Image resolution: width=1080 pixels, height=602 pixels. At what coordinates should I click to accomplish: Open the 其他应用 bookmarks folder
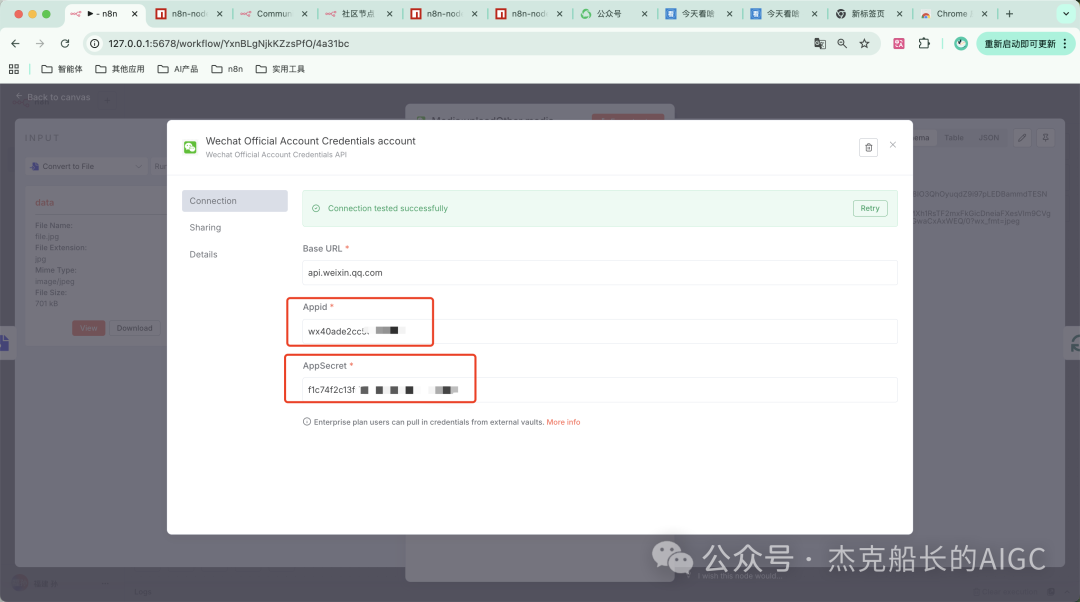click(120, 69)
